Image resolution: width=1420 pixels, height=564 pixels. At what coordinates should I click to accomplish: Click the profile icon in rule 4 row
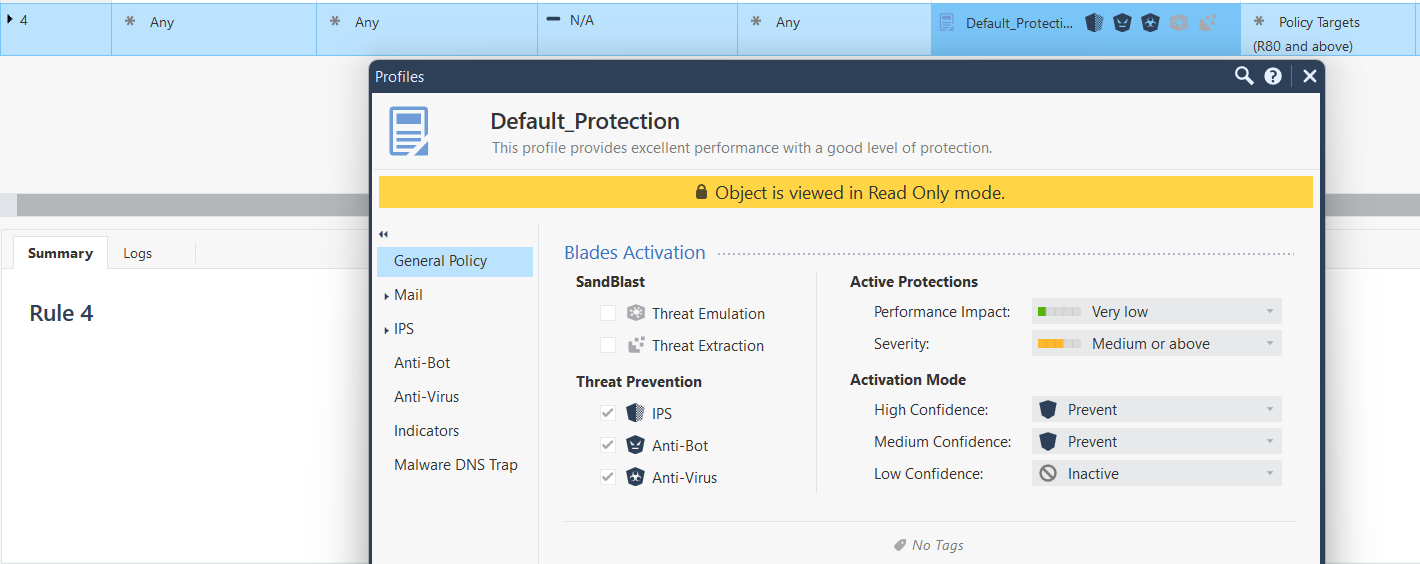(x=946, y=23)
